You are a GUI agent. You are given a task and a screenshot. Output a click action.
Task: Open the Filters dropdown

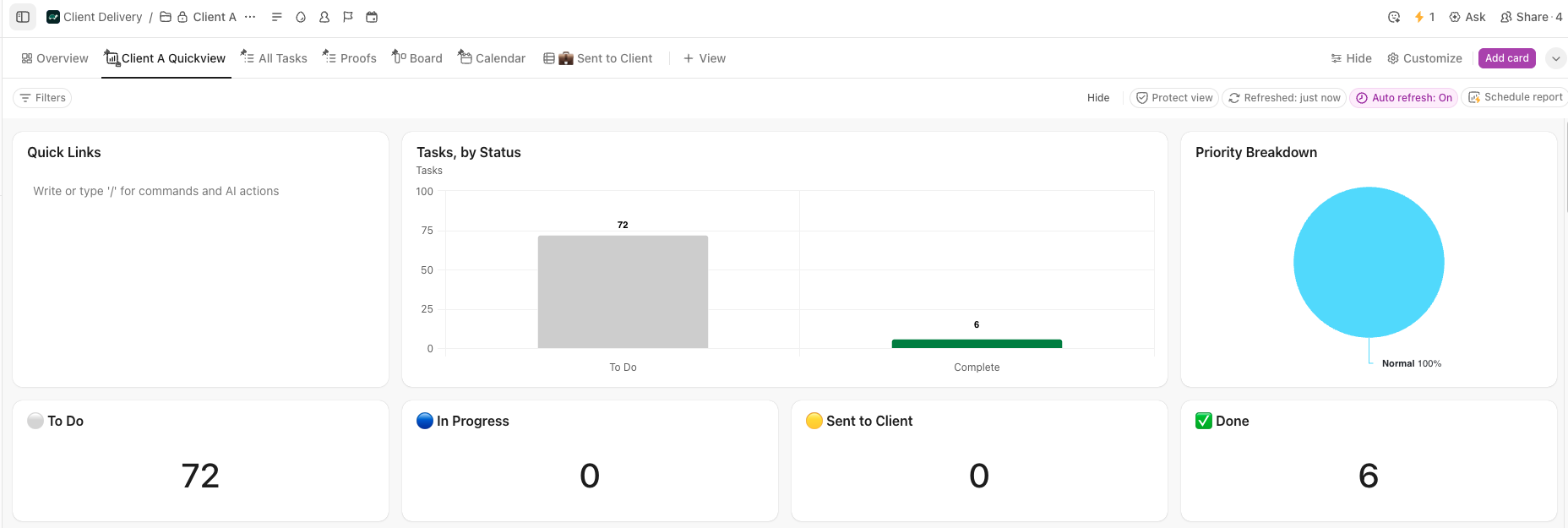(x=42, y=98)
